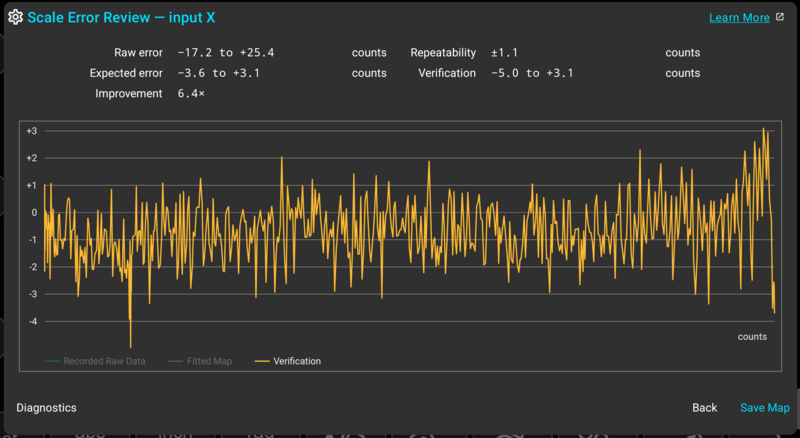800x438 pixels.
Task: Click the Scale Error Review — input X title
Action: pyautogui.click(x=121, y=17)
